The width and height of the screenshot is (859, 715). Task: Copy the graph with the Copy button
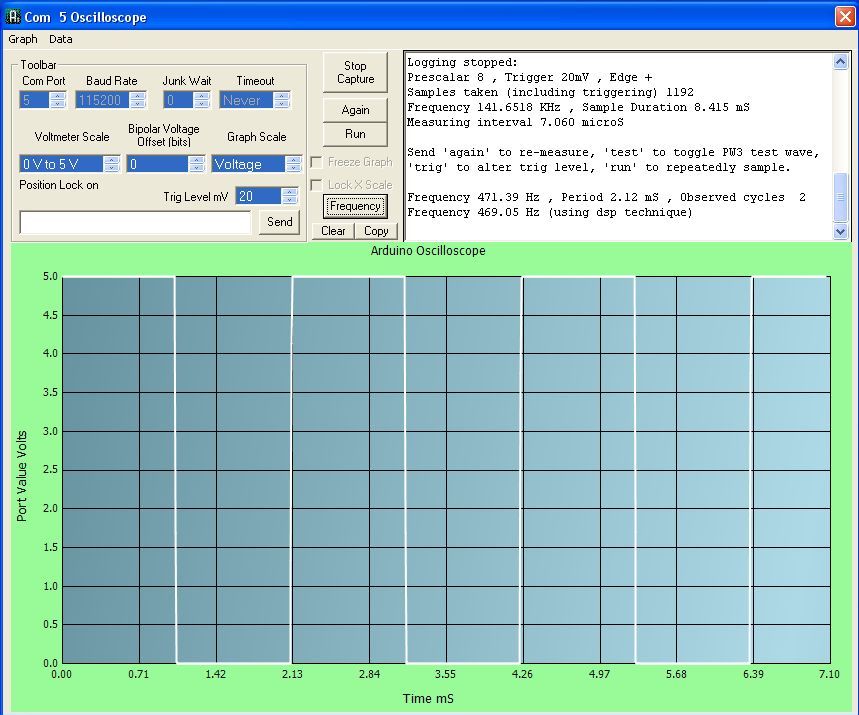coord(376,231)
